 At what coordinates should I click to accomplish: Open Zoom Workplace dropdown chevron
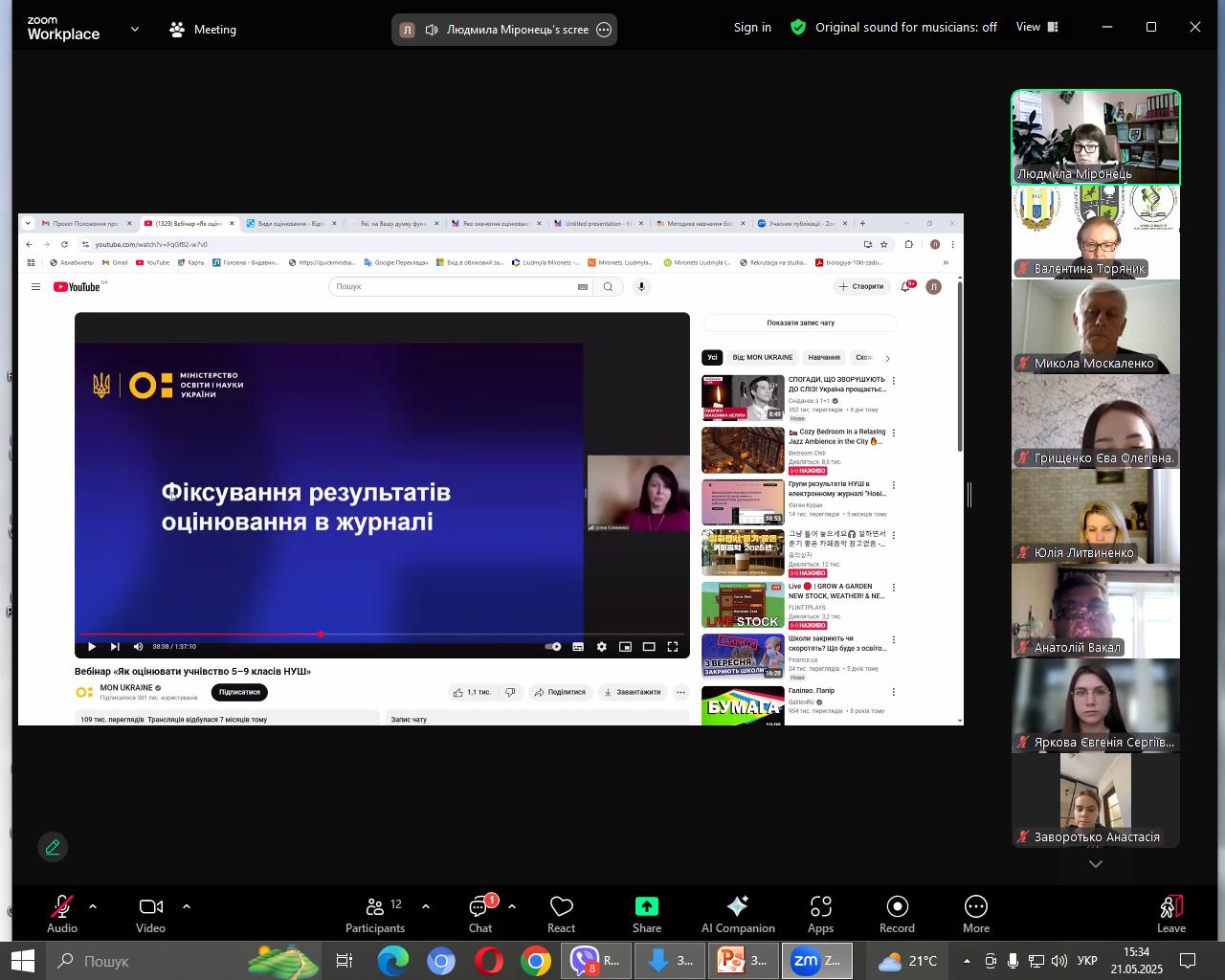pos(135,29)
